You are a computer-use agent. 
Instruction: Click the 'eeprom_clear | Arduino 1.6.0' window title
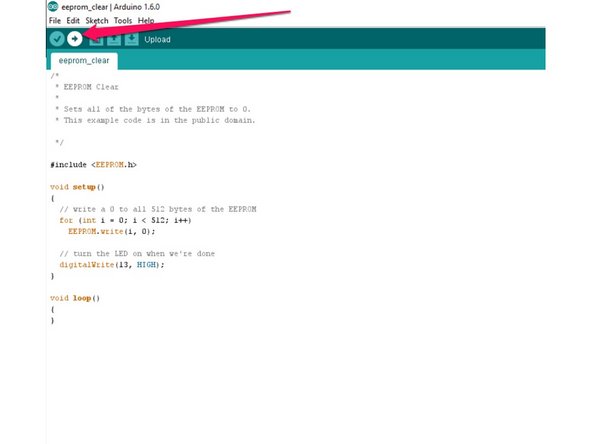point(111,7)
